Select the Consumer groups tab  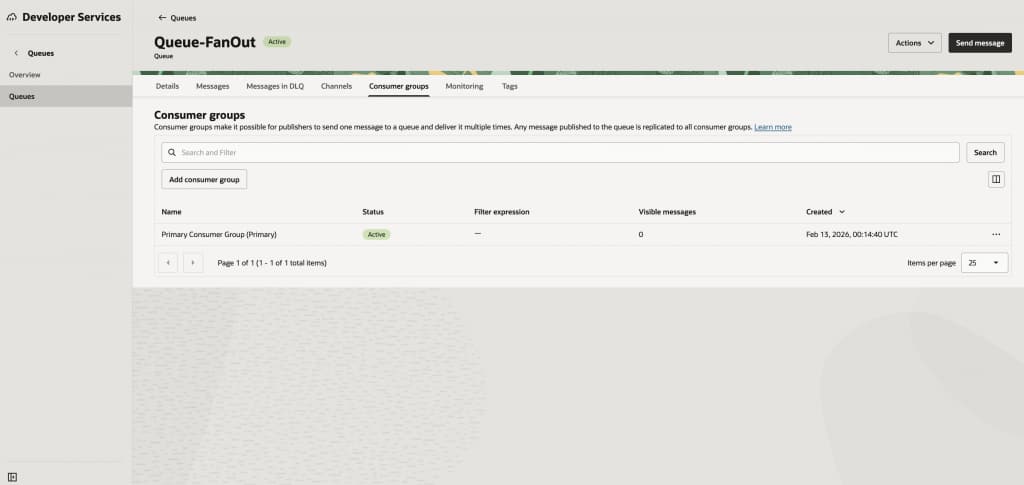[398, 86]
